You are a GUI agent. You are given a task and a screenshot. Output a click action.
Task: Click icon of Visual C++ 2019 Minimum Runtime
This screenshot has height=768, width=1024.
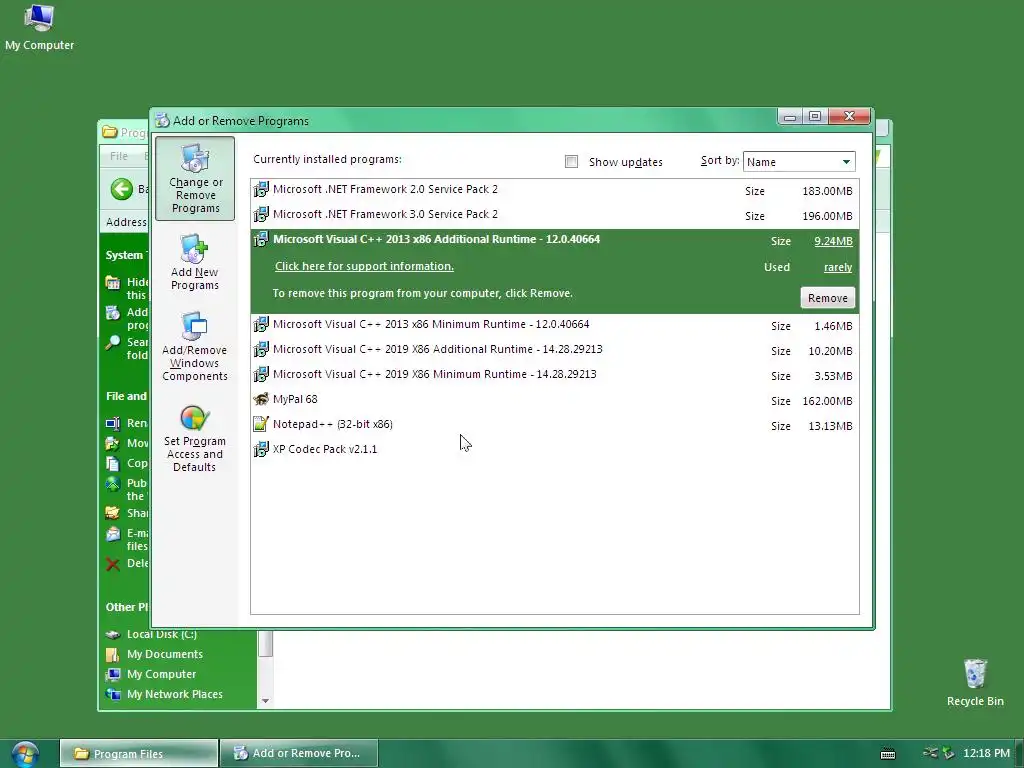click(261, 374)
